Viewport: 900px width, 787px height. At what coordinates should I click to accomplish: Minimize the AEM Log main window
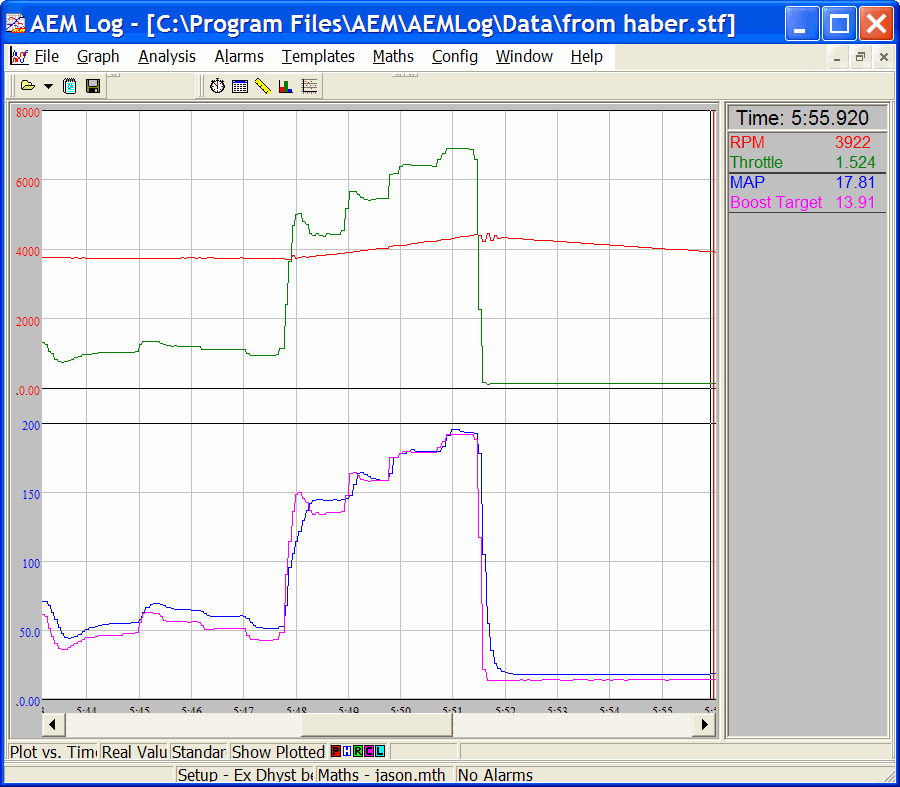point(802,24)
